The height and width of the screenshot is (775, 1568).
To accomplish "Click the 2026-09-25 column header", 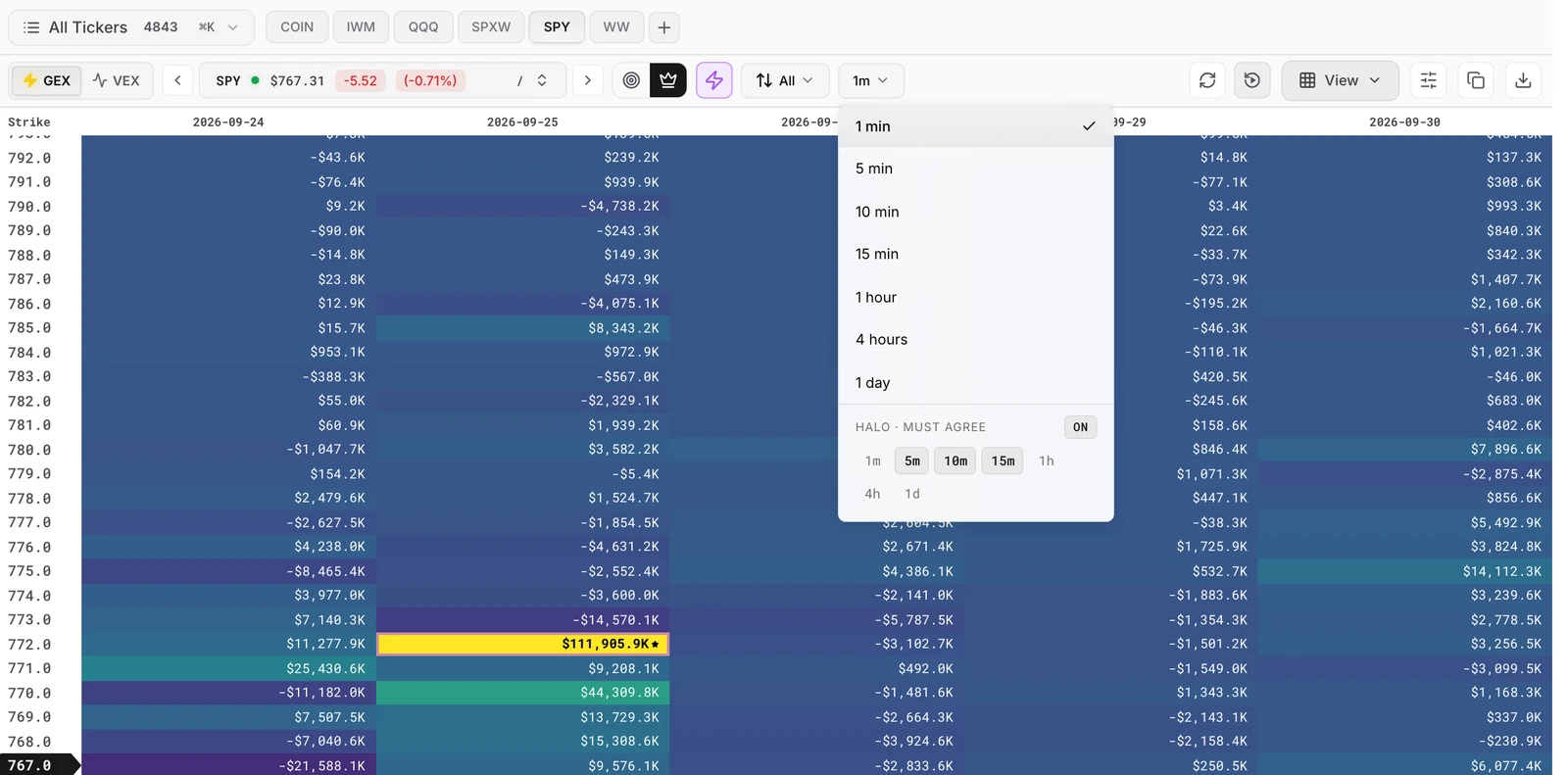I will 522,122.
